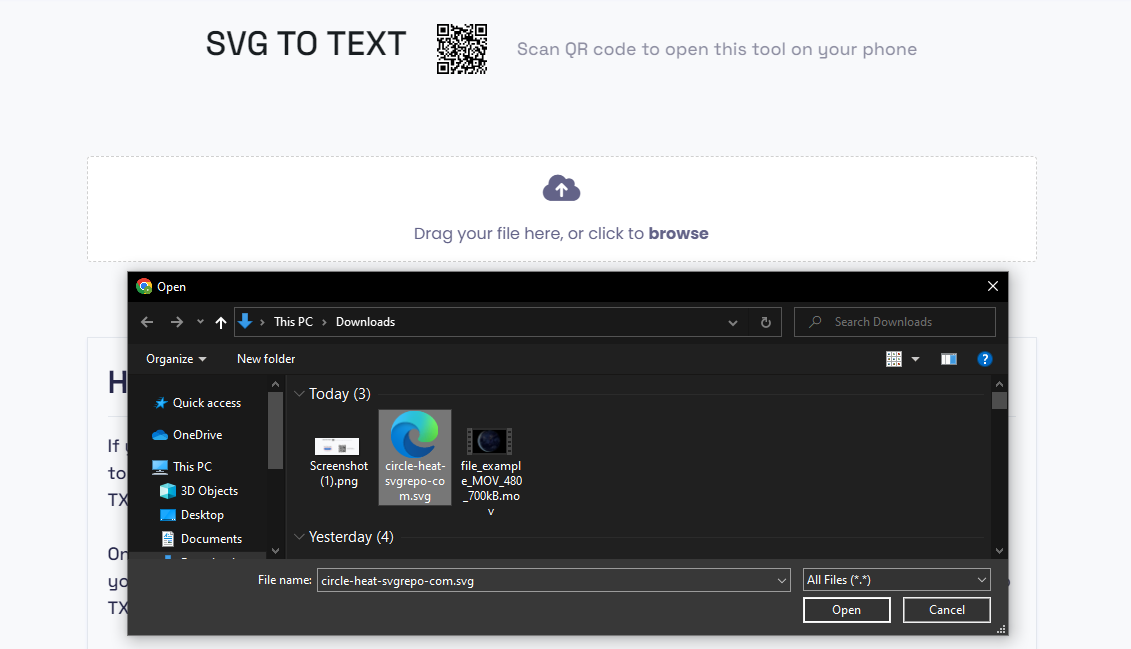Click the upload cloud icon
Screen dimensions: 1131x649
pyautogui.click(x=561, y=188)
